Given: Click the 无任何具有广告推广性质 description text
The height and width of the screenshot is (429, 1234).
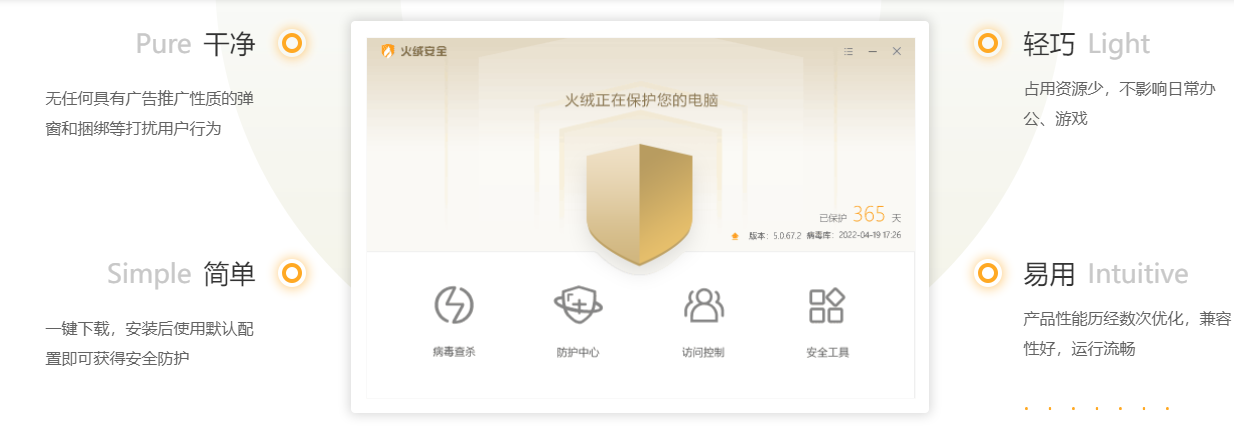Looking at the screenshot, I should coord(149,114).
